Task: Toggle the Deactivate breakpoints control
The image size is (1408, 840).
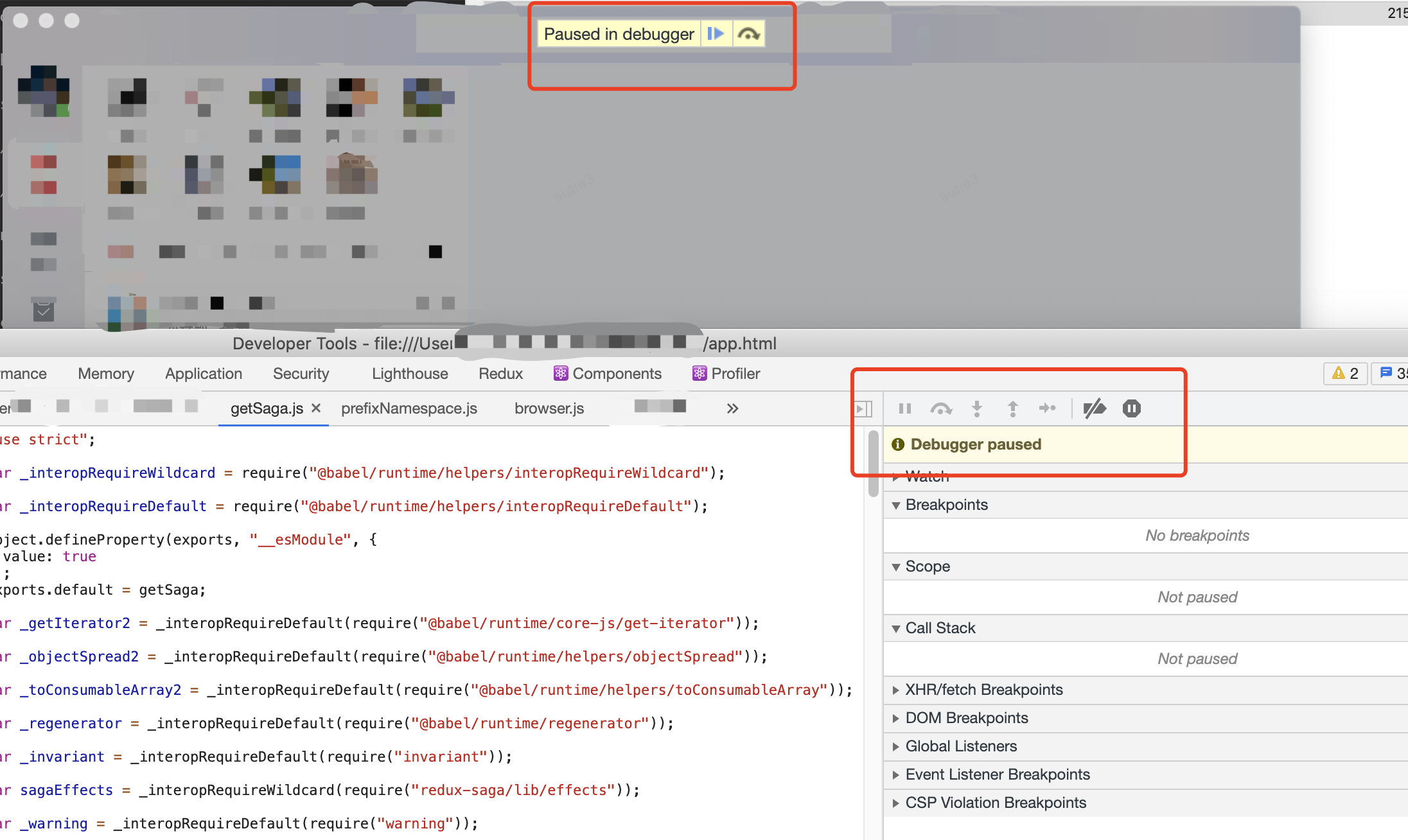Action: [x=1095, y=408]
